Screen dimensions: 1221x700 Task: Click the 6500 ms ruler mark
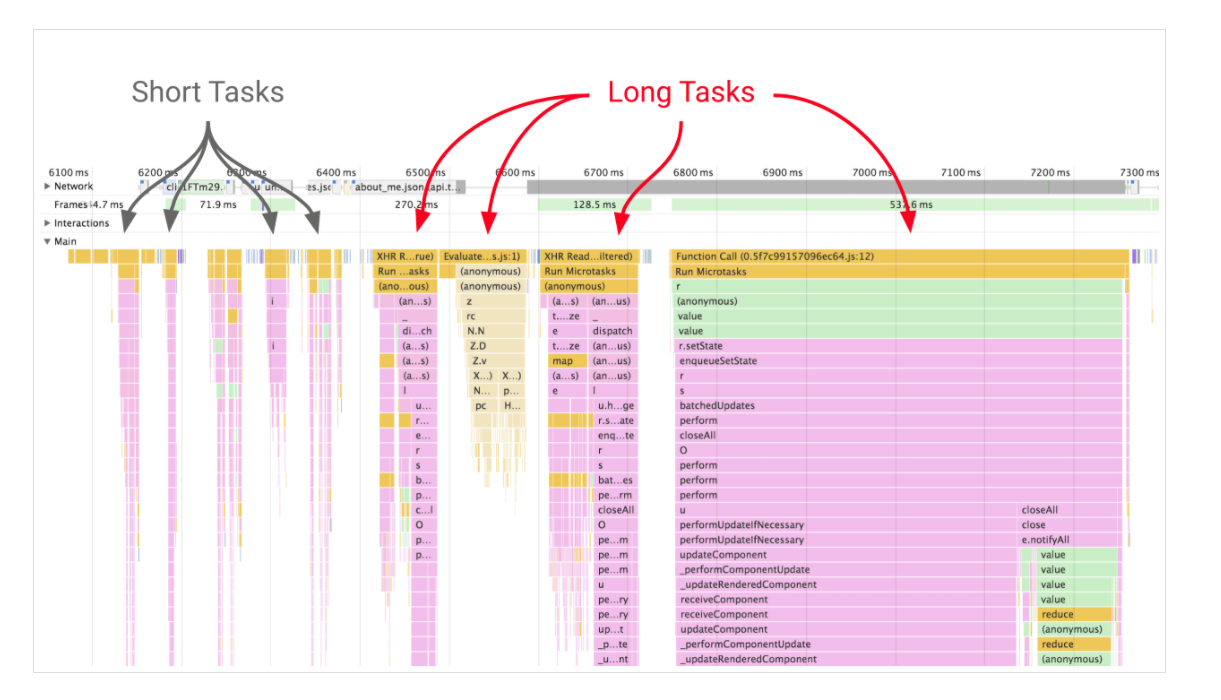point(425,172)
